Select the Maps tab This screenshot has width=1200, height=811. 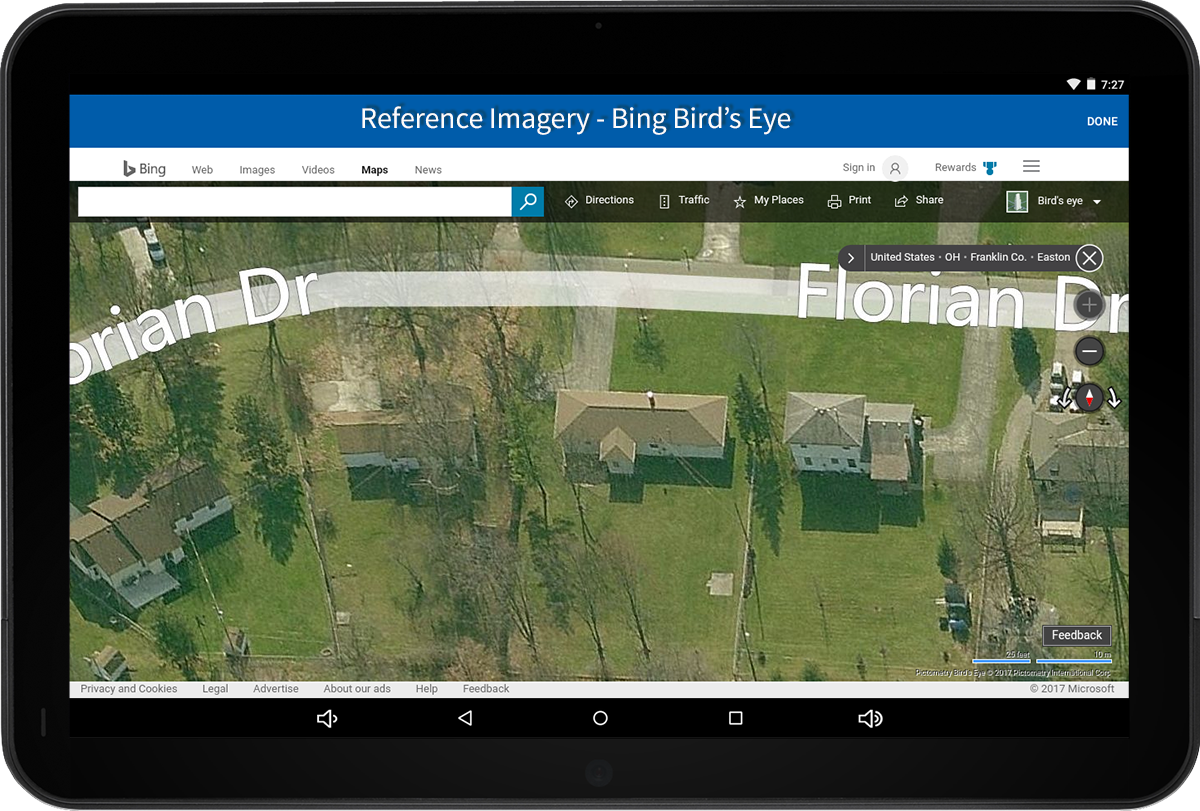click(x=375, y=170)
